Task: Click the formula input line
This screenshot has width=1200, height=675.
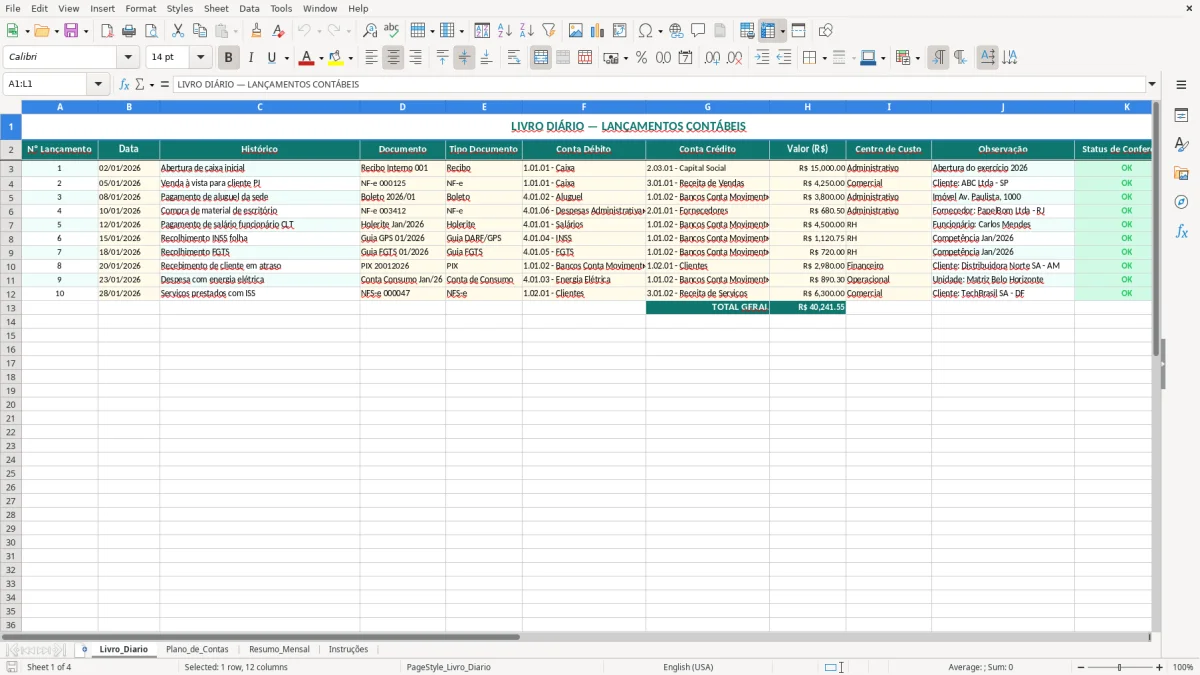Action: (x=659, y=84)
